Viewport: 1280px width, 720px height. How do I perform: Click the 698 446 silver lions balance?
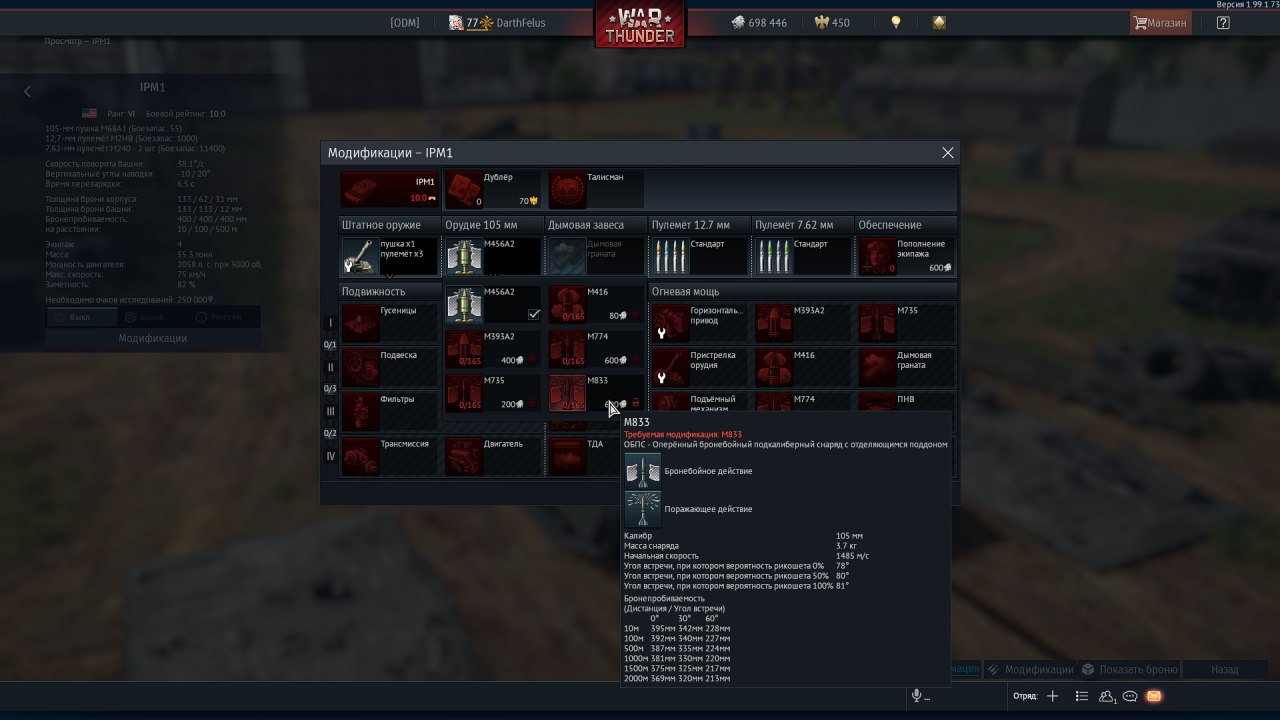pyautogui.click(x=759, y=23)
